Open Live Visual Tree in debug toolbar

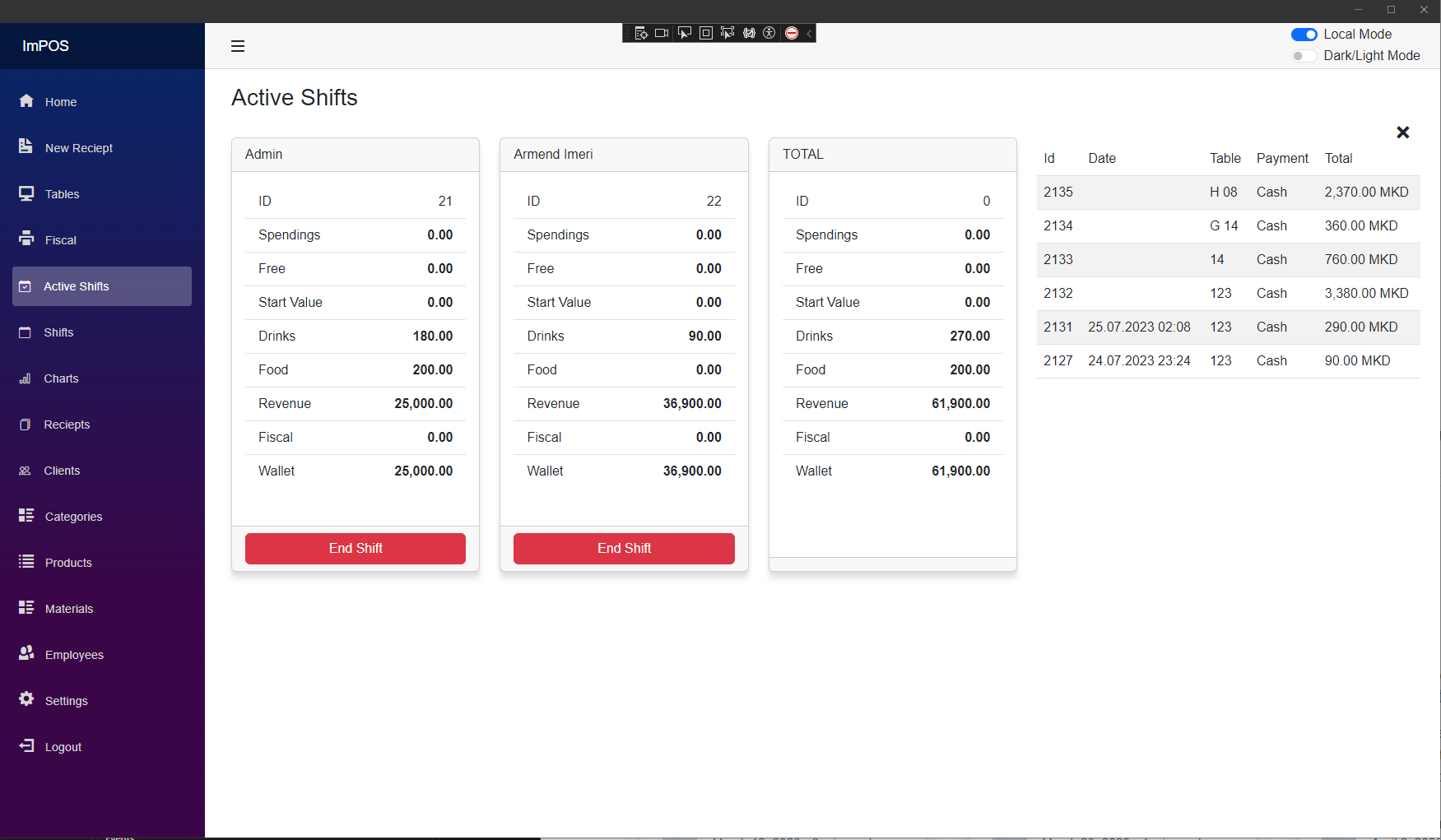641,33
